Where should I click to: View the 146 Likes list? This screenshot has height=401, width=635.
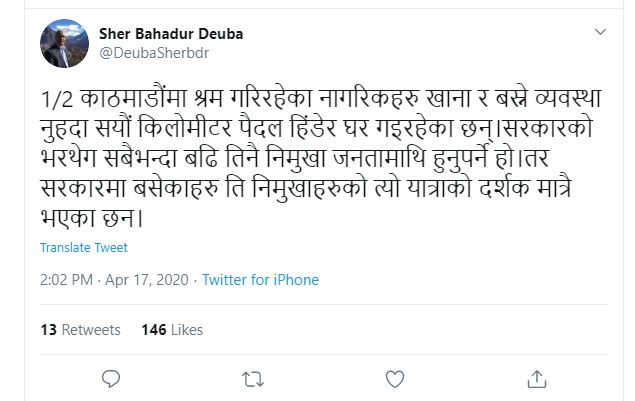click(x=172, y=329)
